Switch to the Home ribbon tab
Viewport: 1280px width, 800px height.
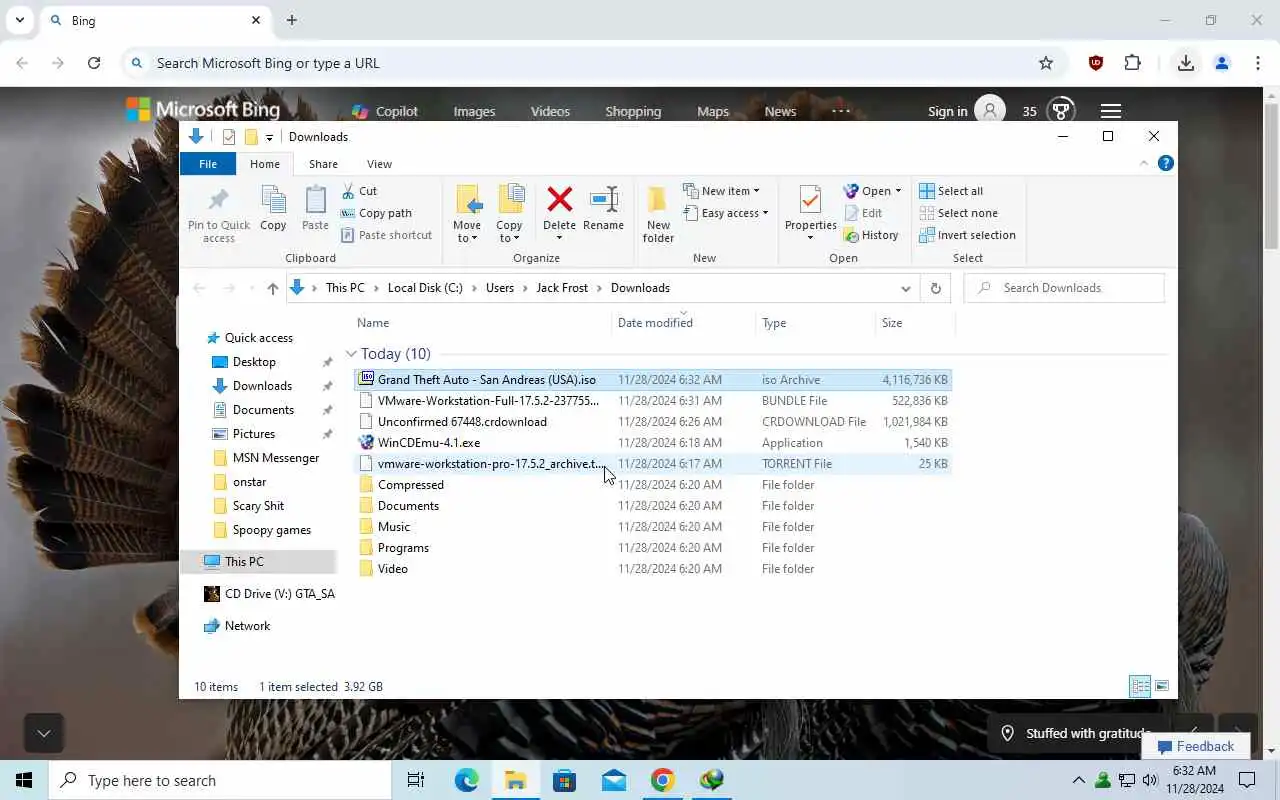point(265,164)
